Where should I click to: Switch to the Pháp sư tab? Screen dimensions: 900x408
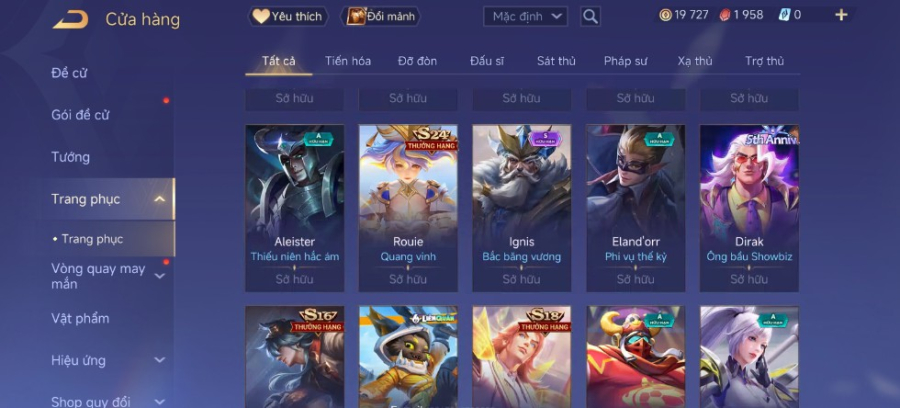[x=626, y=61]
